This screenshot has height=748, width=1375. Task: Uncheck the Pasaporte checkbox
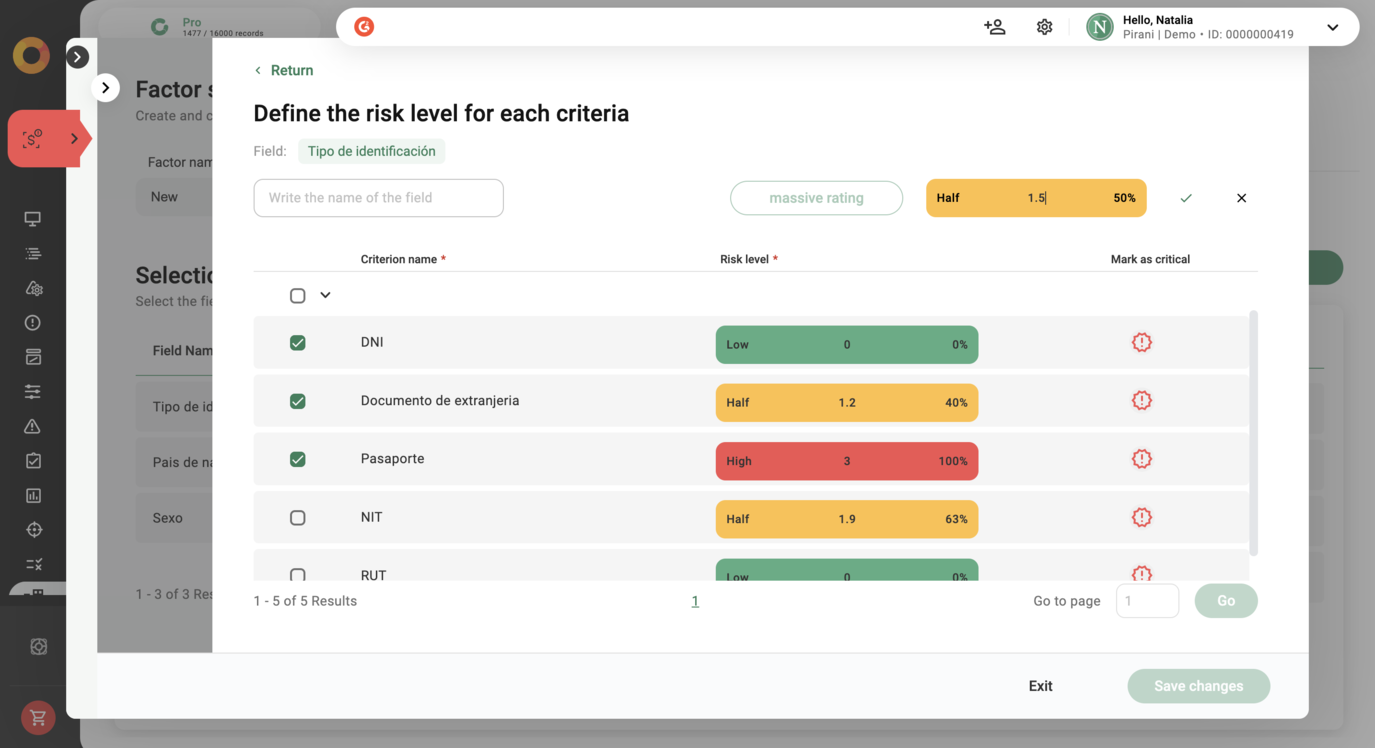pyautogui.click(x=298, y=459)
